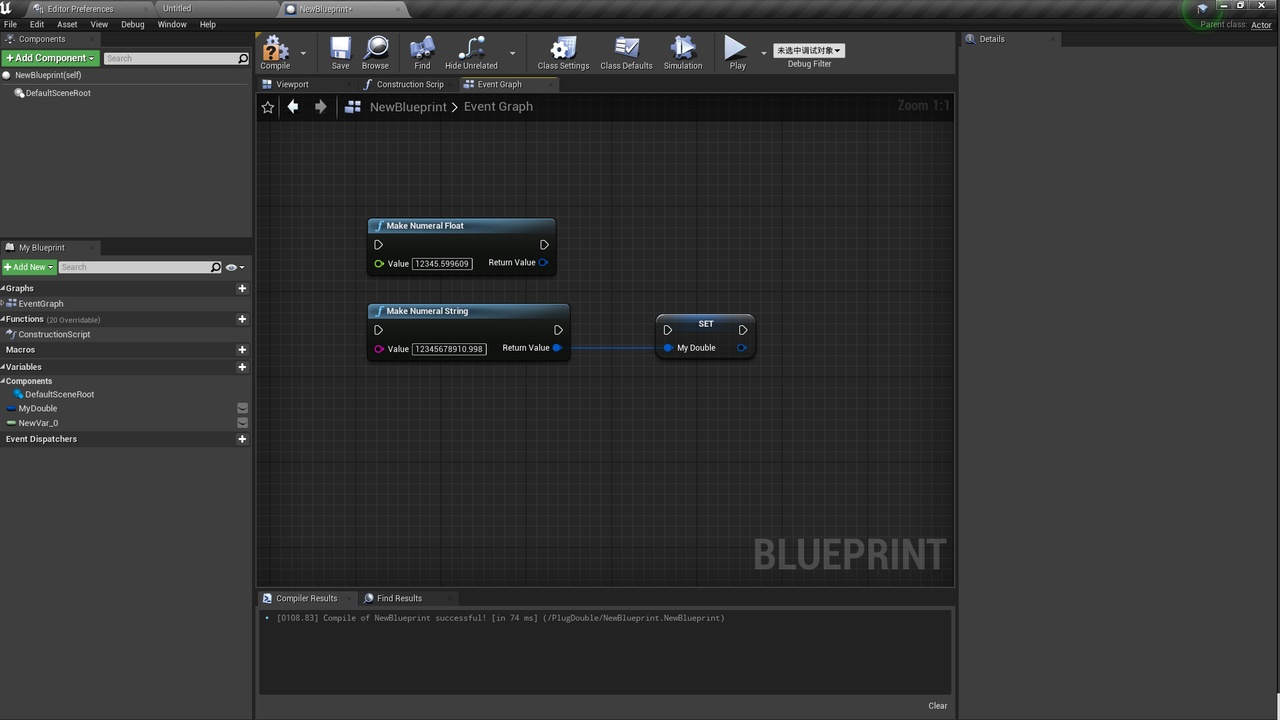Open the Add New dropdown in My Blueprint
This screenshot has width=1280, height=720.
point(28,267)
